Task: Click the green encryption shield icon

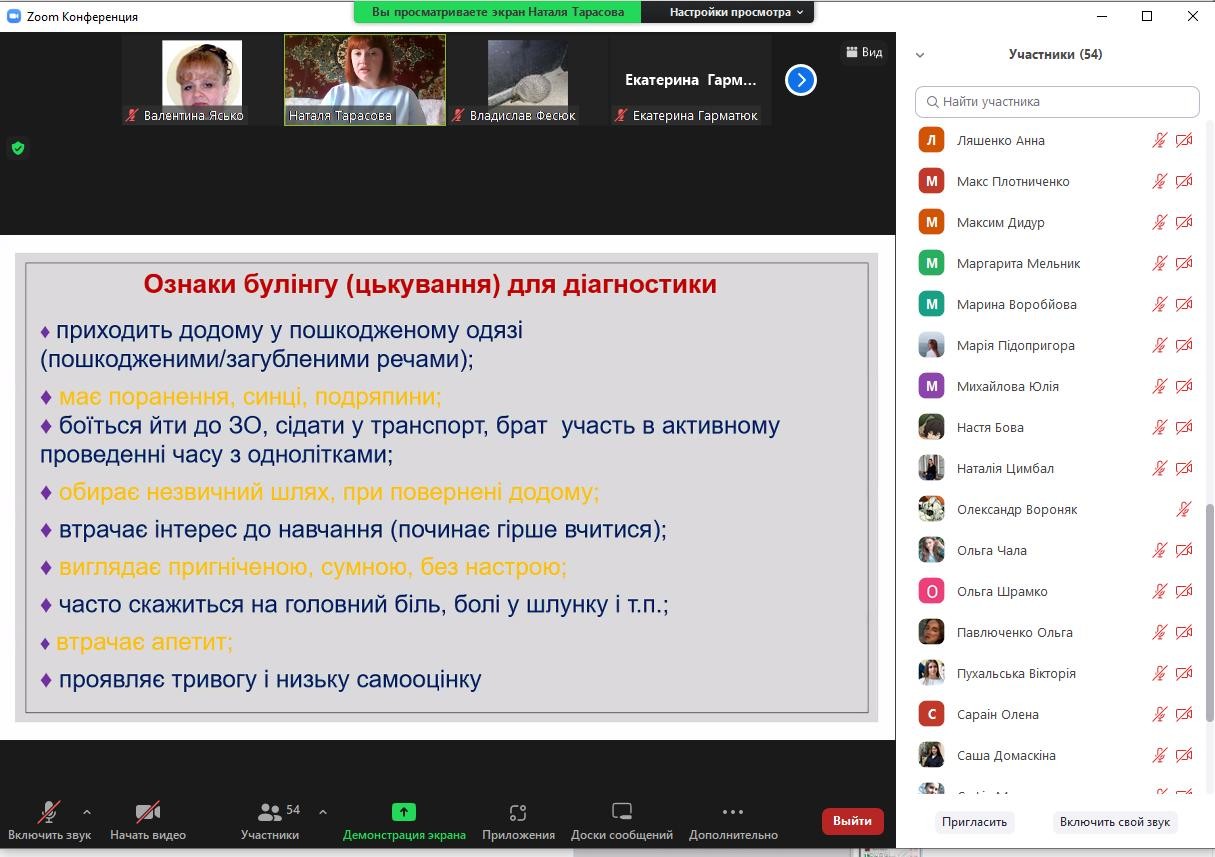Action: coord(18,148)
